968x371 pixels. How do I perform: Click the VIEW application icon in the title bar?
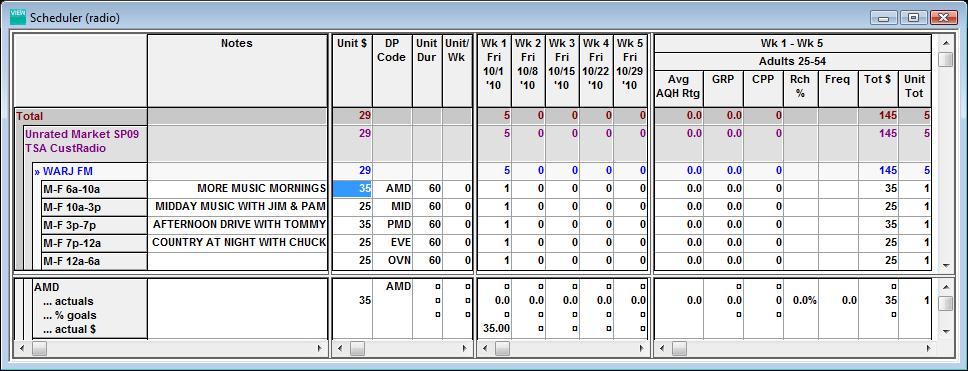click(x=18, y=17)
